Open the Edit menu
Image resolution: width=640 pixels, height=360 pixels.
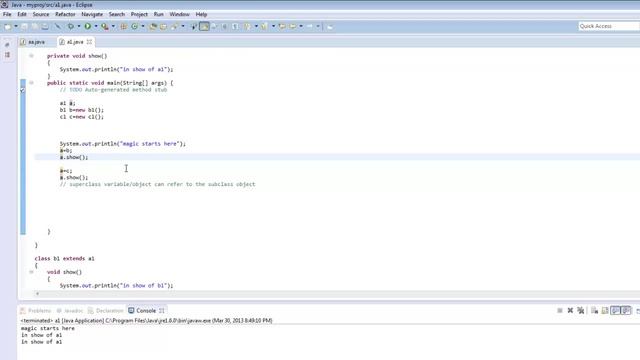coord(22,14)
